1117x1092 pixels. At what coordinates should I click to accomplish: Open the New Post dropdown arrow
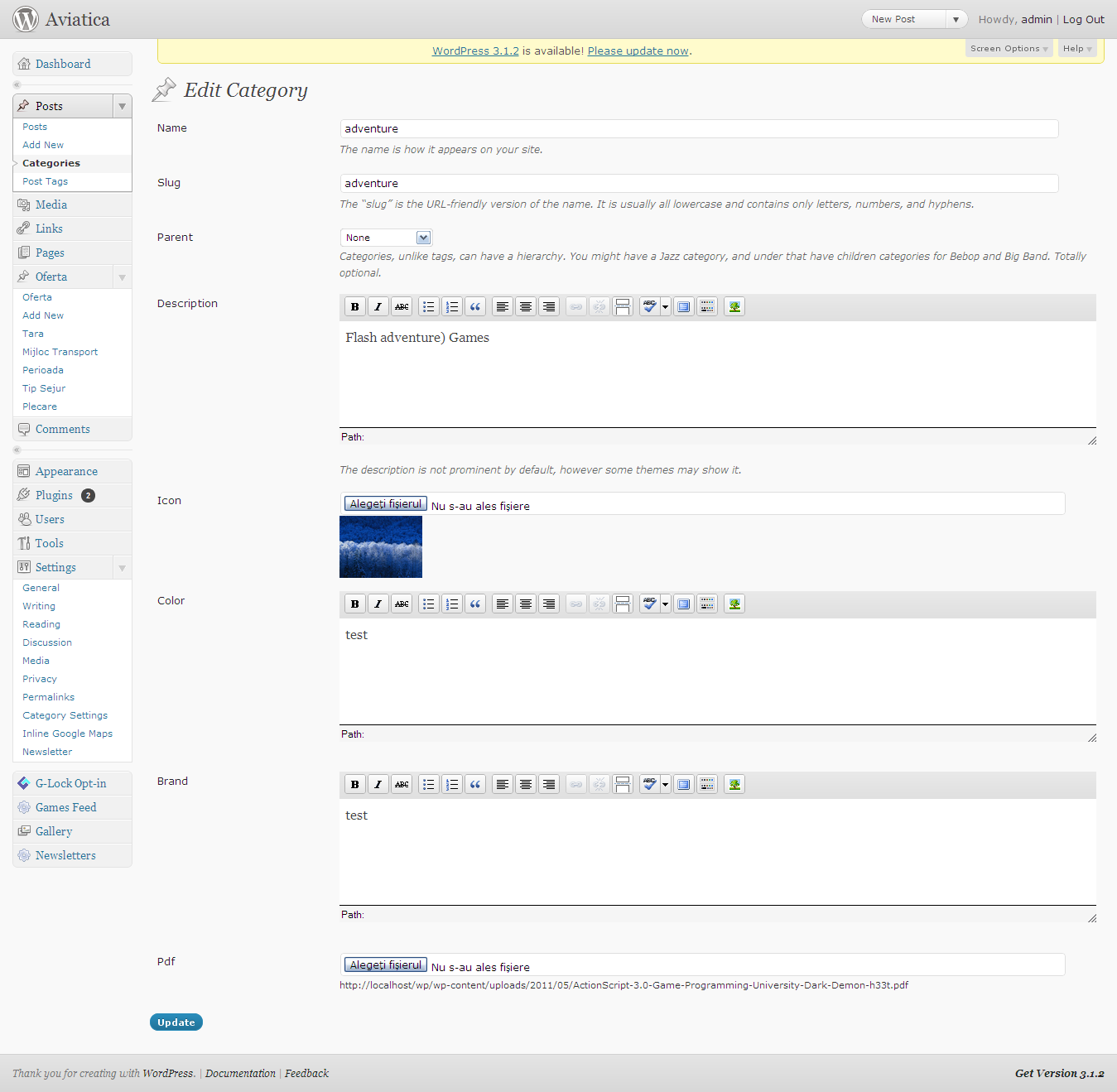point(956,20)
